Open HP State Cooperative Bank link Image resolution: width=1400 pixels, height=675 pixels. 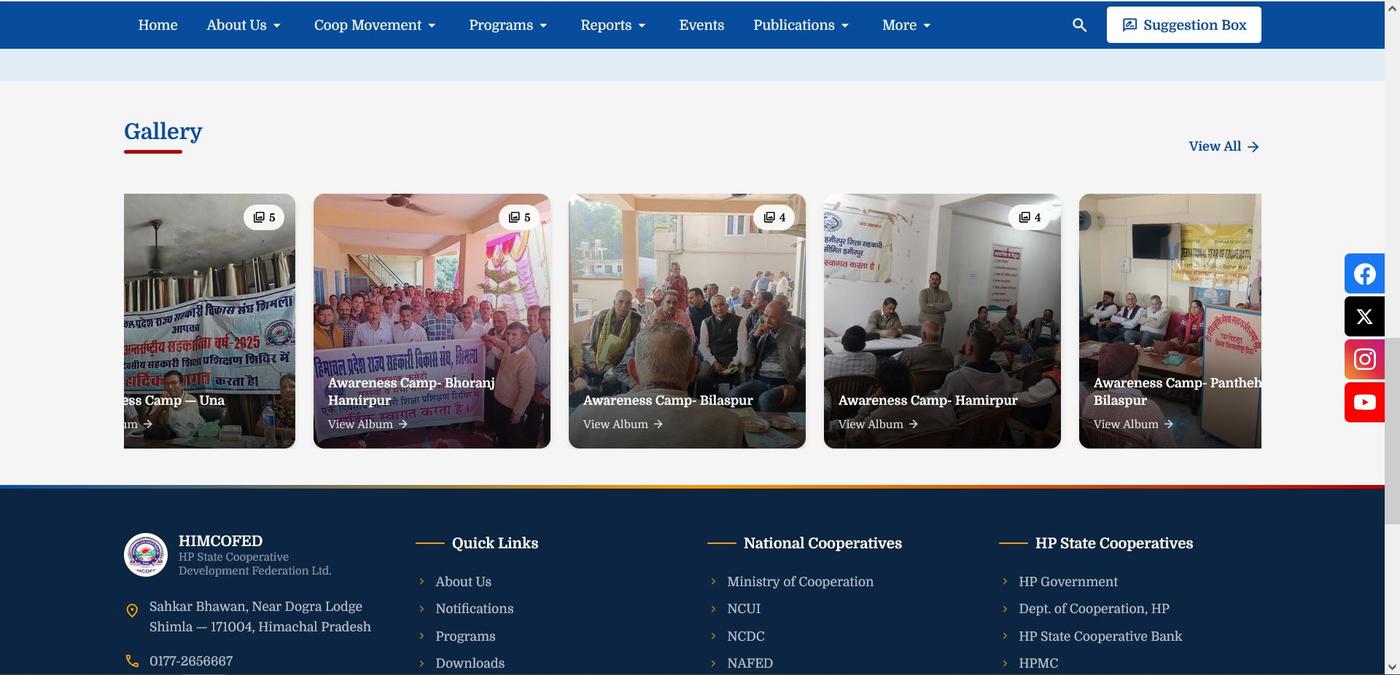click(1100, 636)
